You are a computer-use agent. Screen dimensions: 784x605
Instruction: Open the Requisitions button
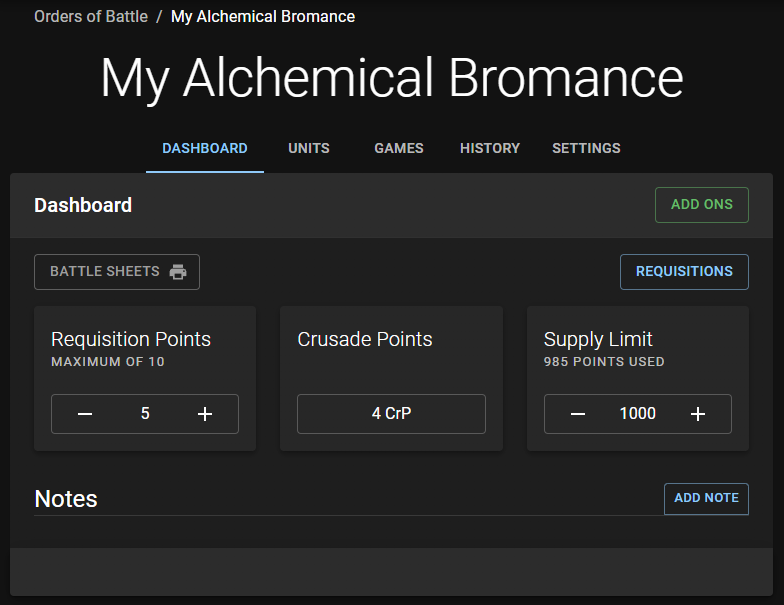coord(684,272)
